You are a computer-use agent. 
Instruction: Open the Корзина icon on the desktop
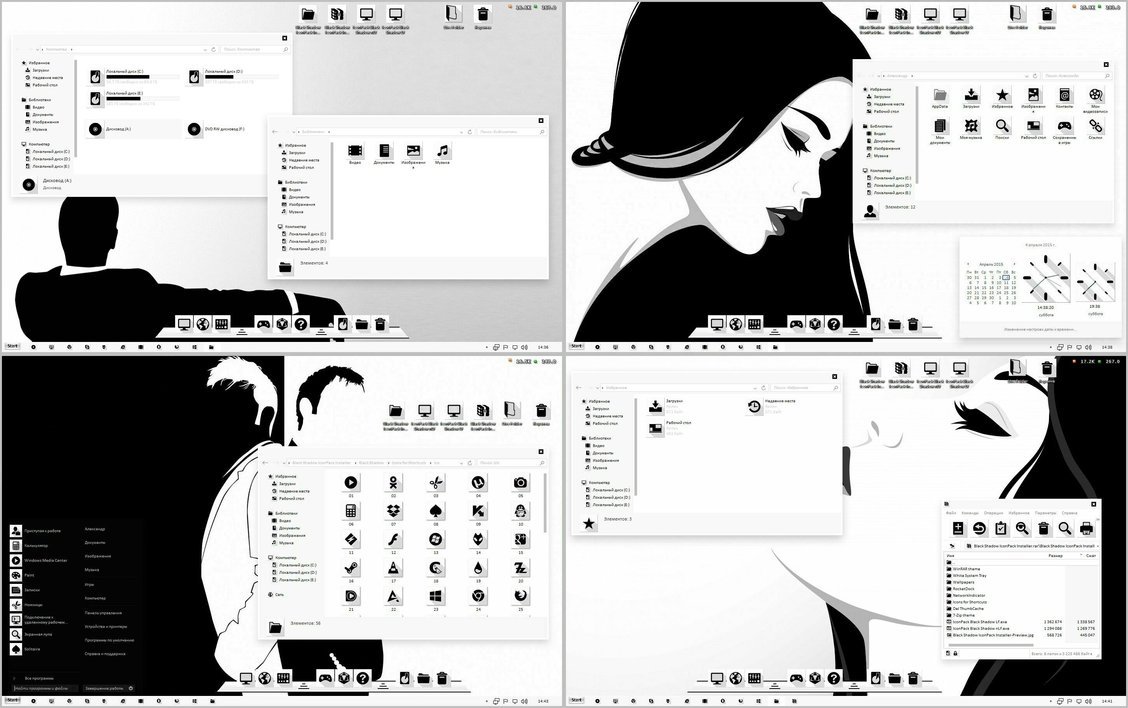point(481,16)
